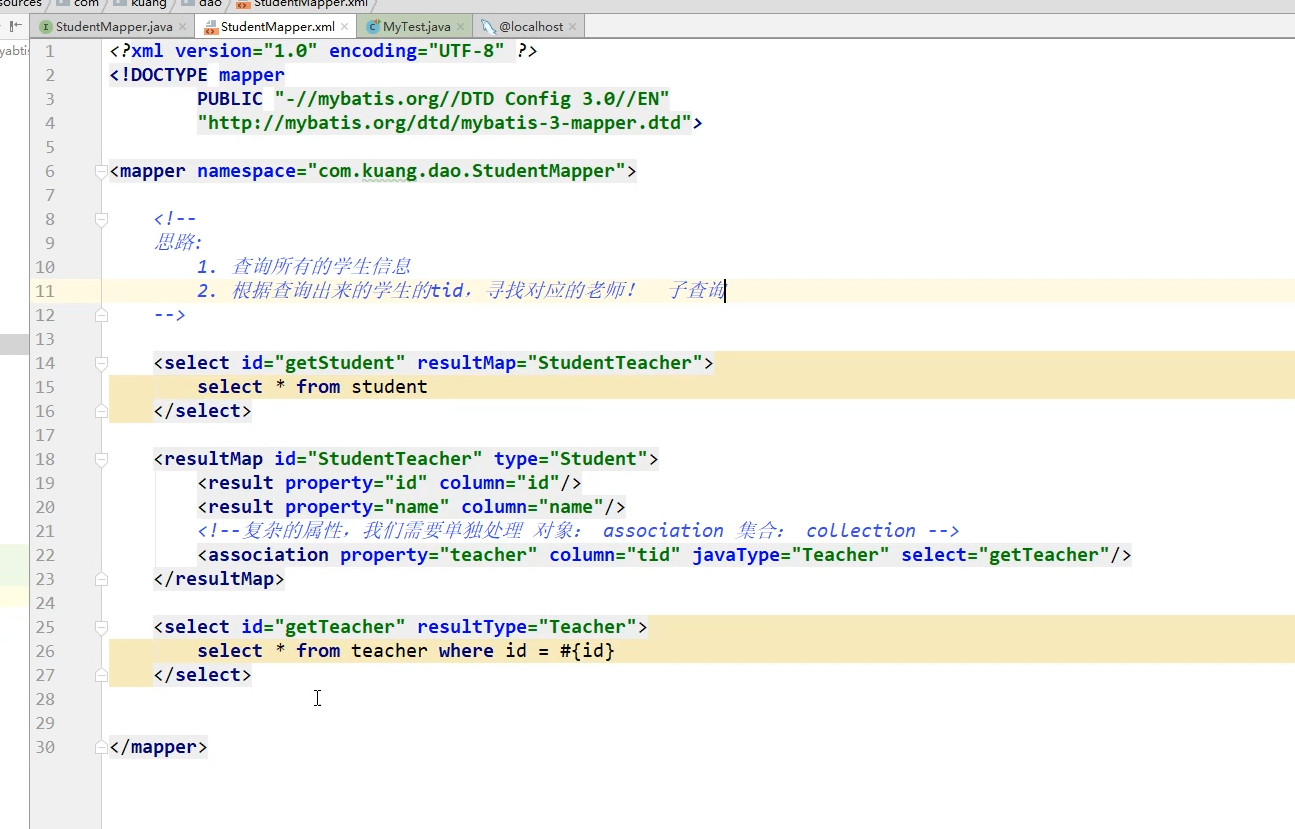Select the StudentMapper.xml tab
The image size is (1295, 829).
[x=278, y=27]
